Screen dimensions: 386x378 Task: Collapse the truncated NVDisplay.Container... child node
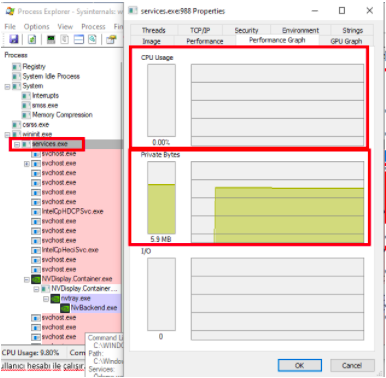click(36, 289)
